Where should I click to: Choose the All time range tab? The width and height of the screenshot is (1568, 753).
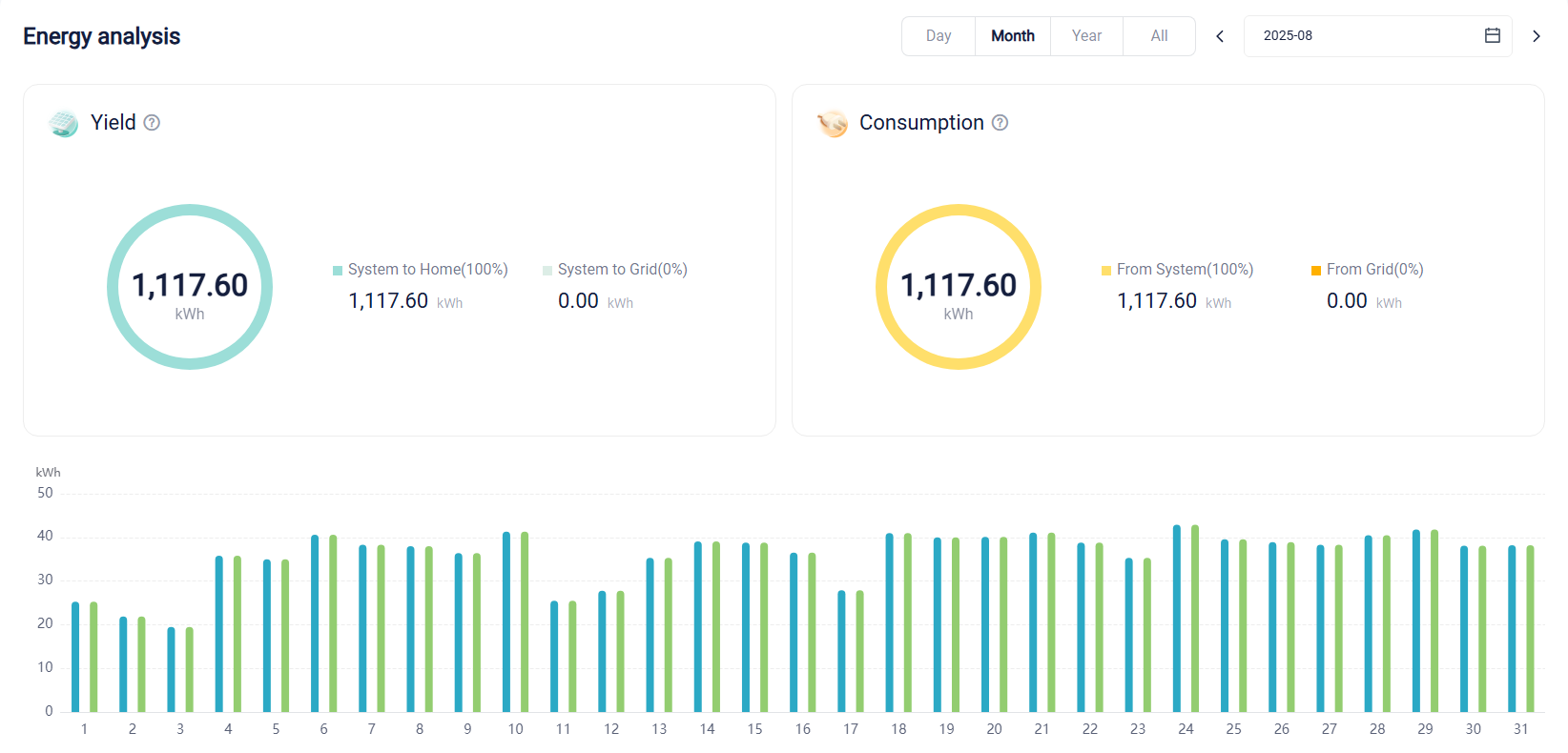click(1159, 36)
